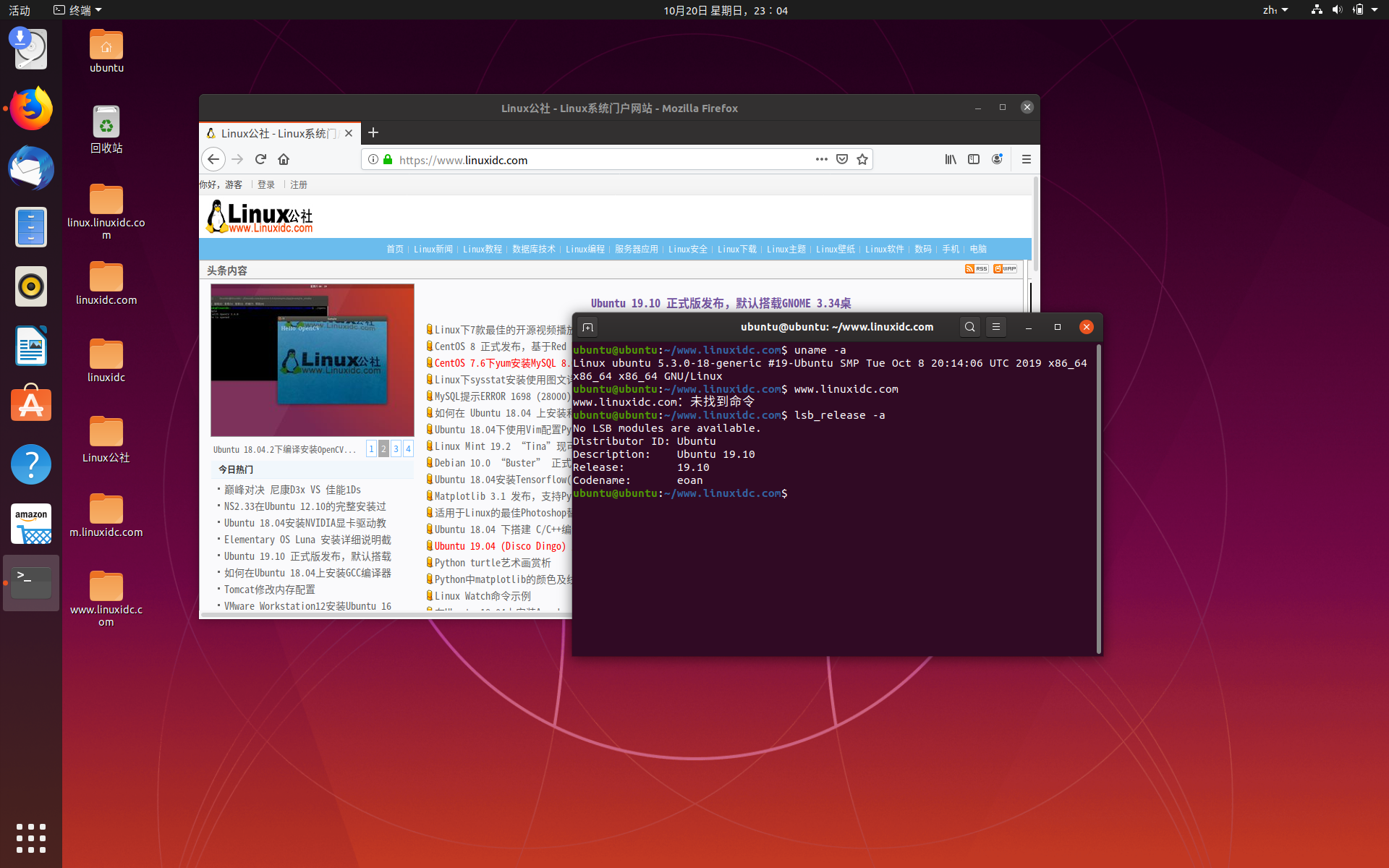This screenshot has width=1389, height=868.
Task: Open the clock and calendar panel
Action: tap(726, 10)
